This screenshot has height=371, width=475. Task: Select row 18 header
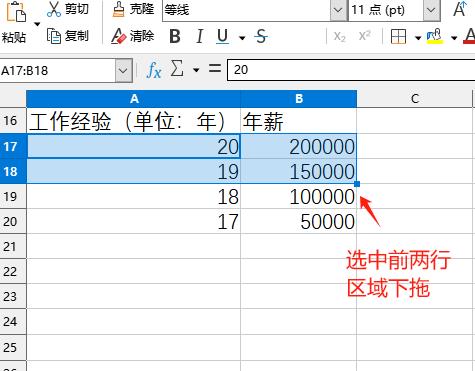click(x=13, y=171)
